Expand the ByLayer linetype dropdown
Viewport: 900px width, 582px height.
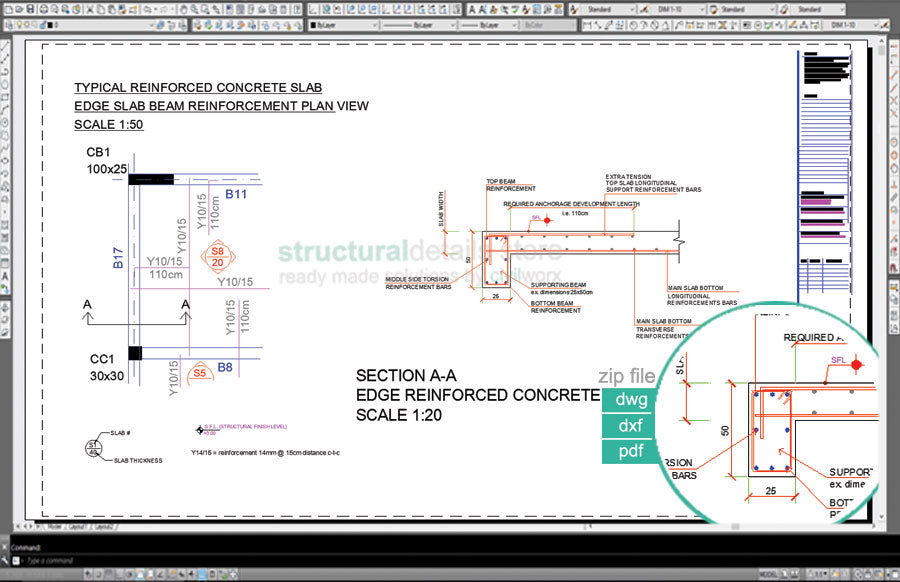(420, 24)
